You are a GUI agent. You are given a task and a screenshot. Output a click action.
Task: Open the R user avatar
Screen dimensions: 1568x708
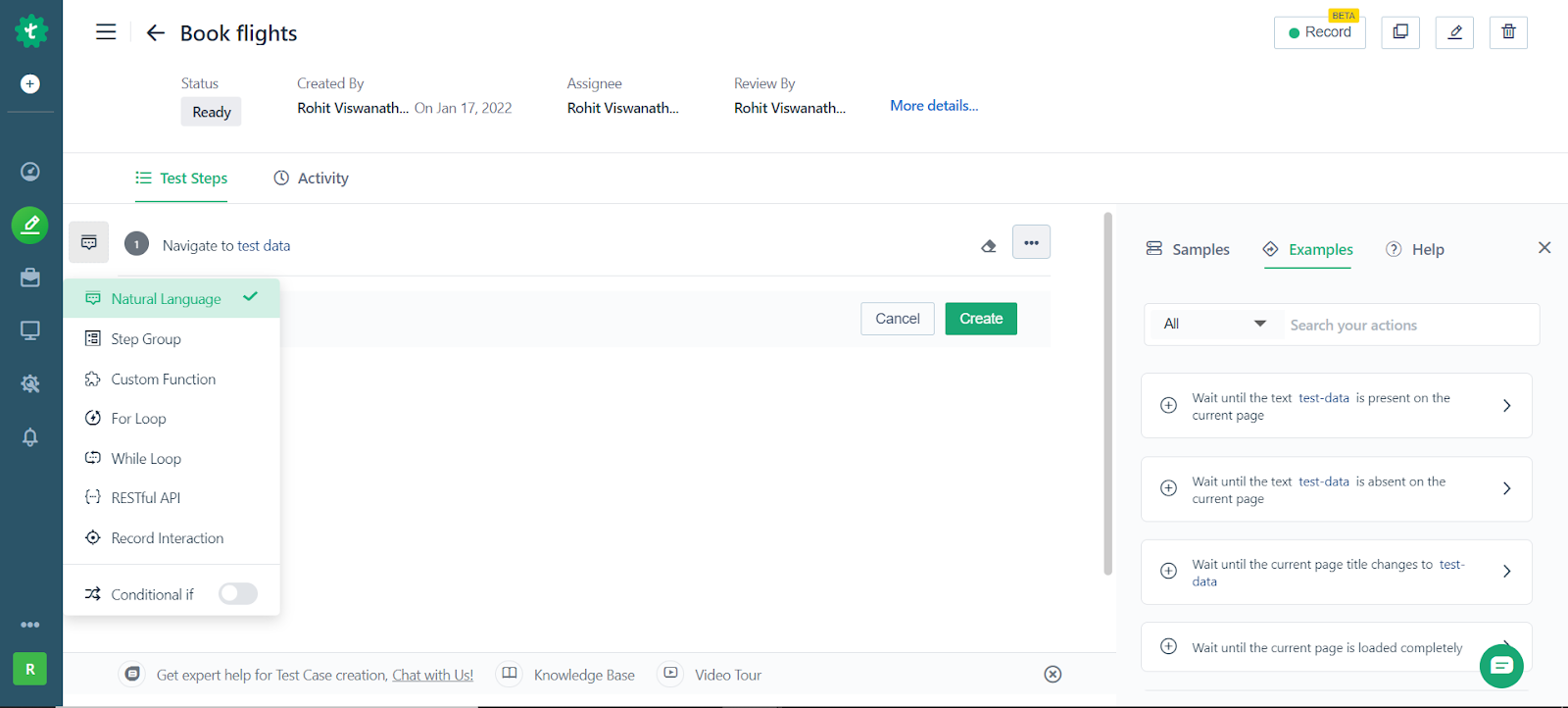coord(30,669)
